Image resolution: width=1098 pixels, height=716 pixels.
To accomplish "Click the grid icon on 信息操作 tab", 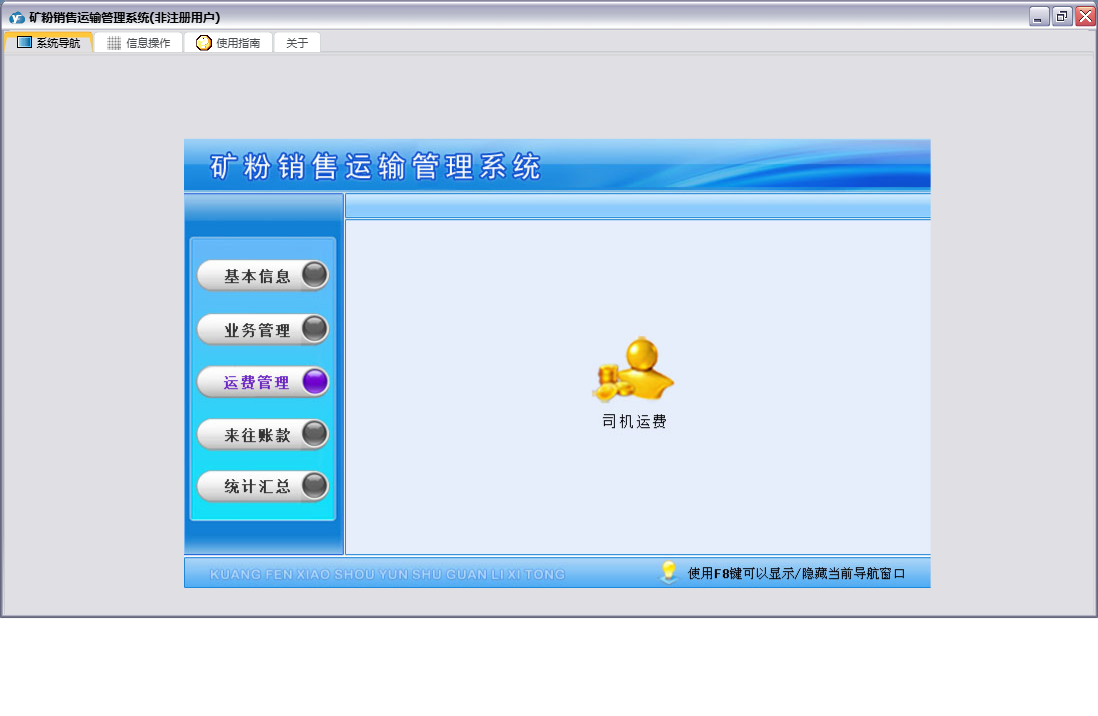I will click(113, 43).
